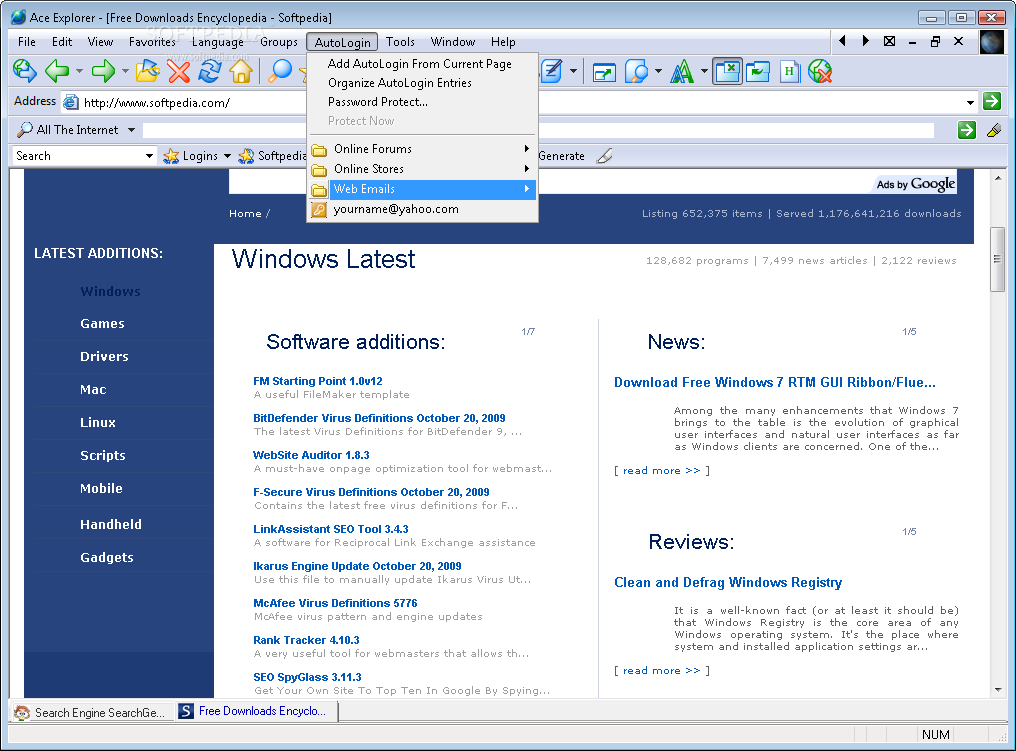
Task: Click the folder open icon in toolbar
Action: coord(148,71)
